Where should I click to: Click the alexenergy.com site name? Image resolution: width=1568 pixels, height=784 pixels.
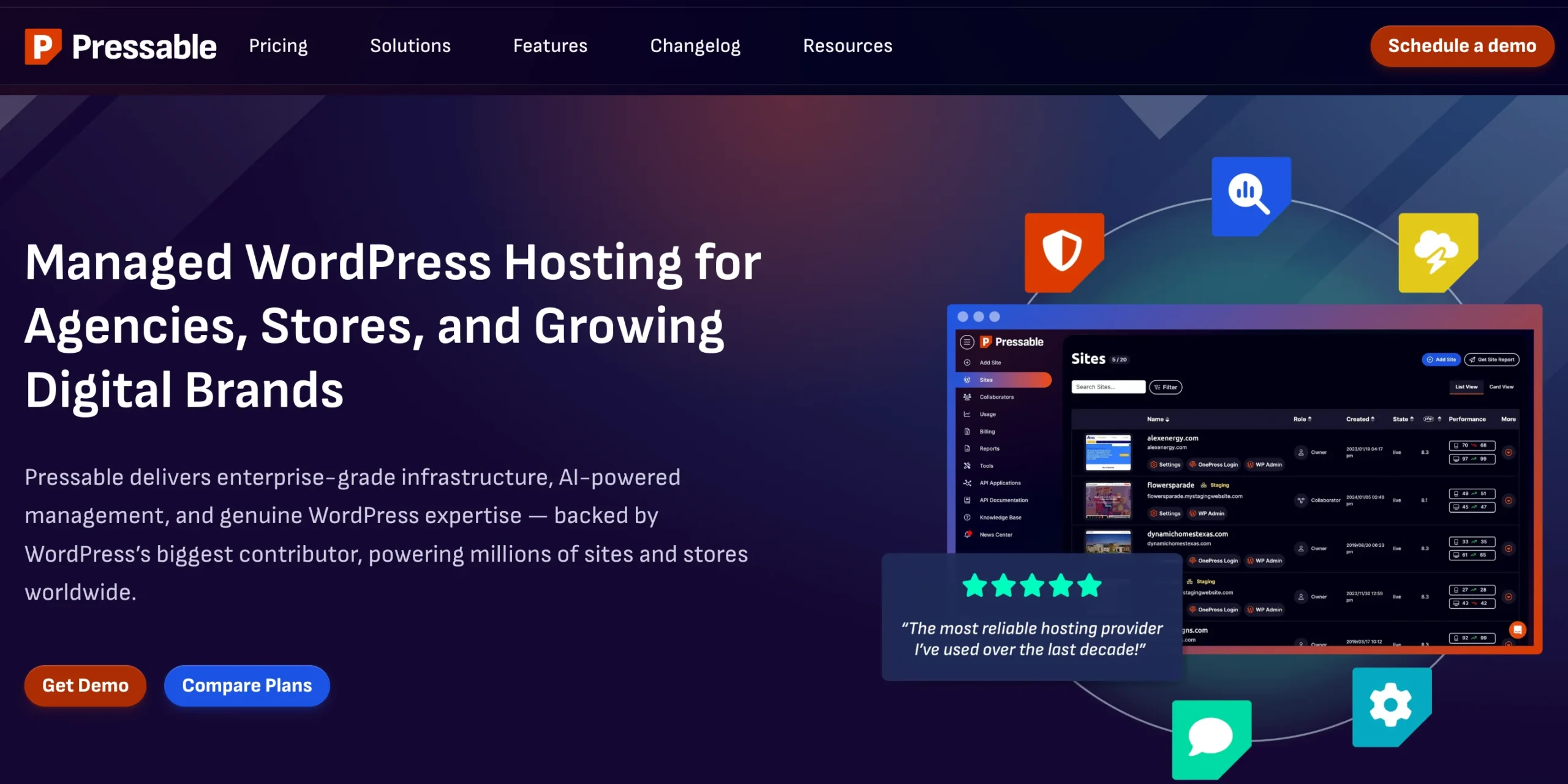(x=1172, y=438)
